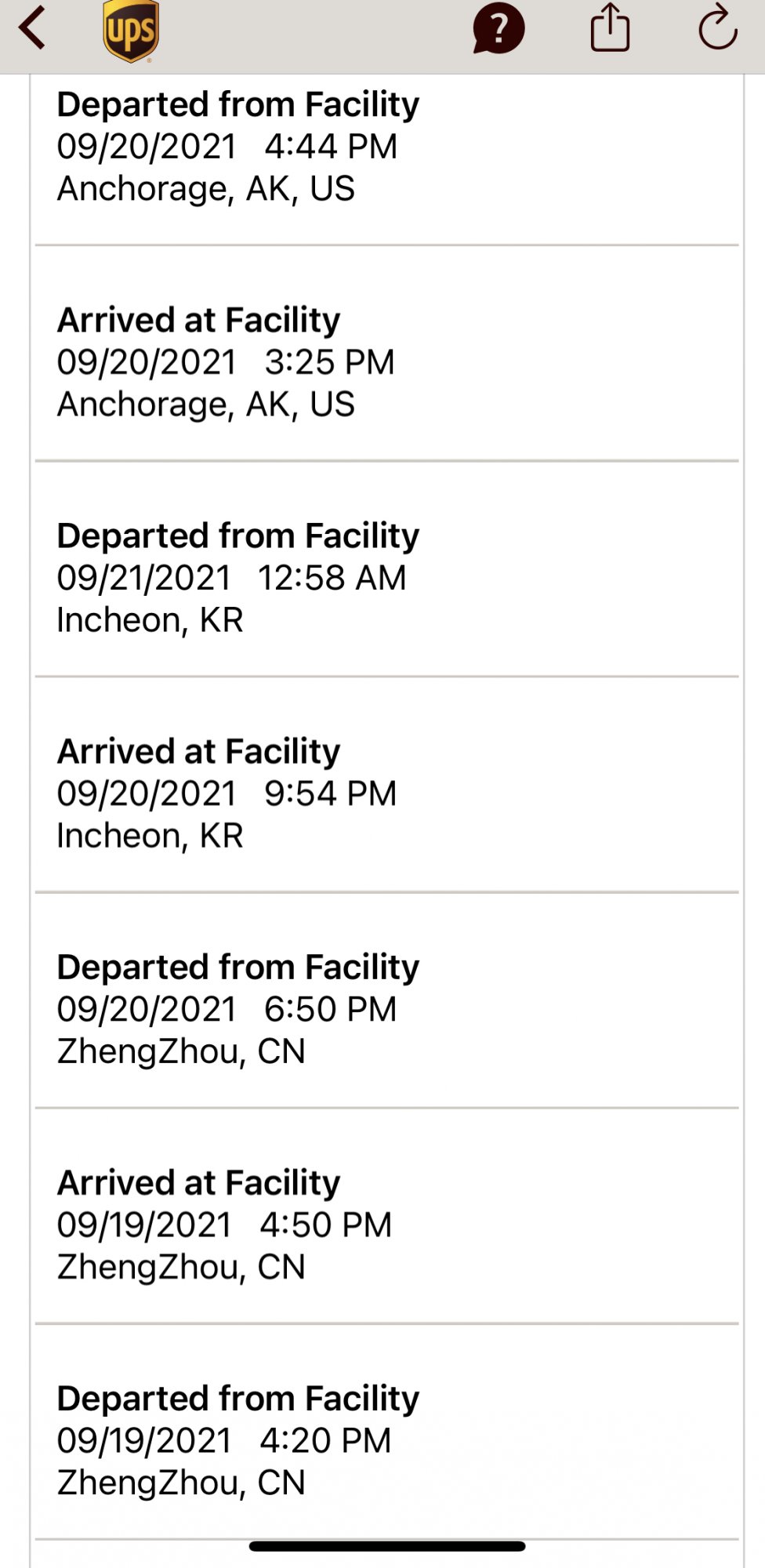Tap the date 09/19/2021 4:20 PM
This screenshot has width=765, height=1568.
pos(224,1440)
